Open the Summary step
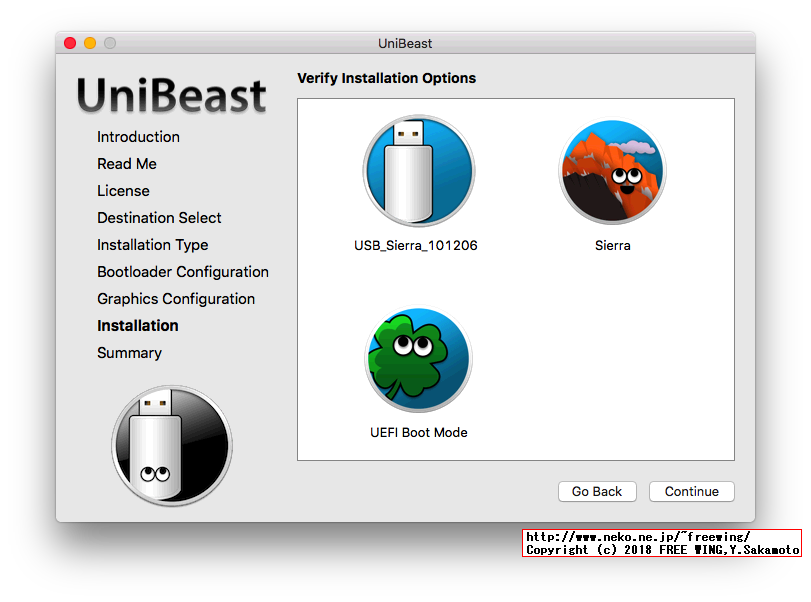Viewport: 811px width, 602px height. 129,352
